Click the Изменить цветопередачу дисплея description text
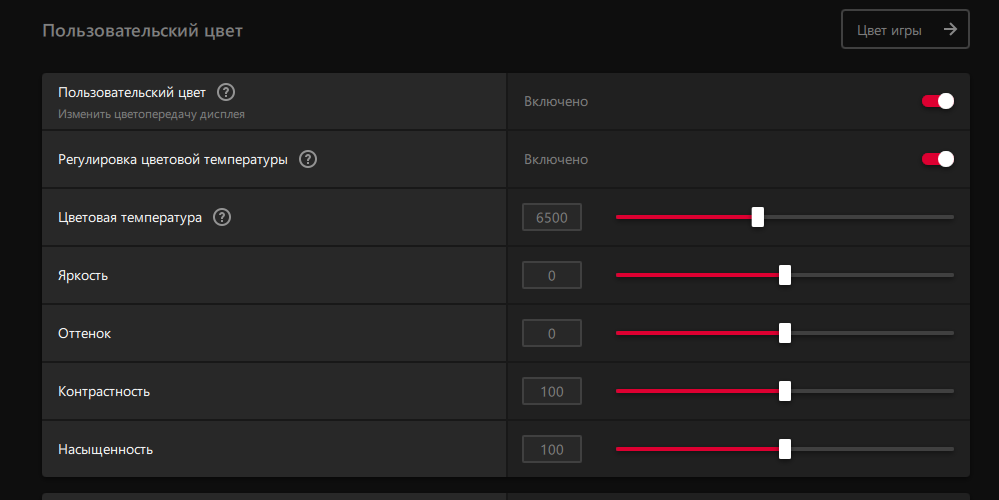Screen dimensions: 999x500 [x=152, y=115]
